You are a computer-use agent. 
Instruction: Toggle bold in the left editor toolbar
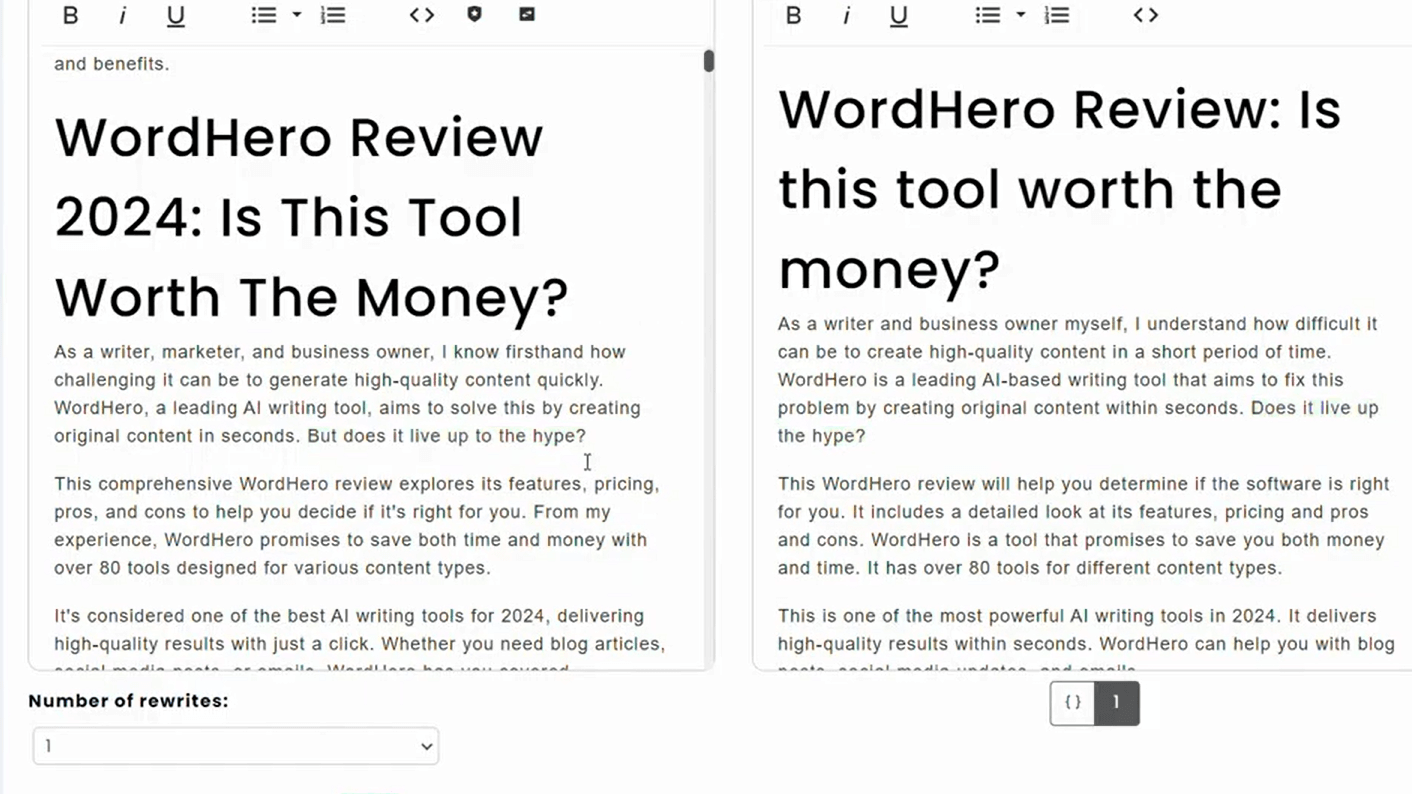[70, 15]
